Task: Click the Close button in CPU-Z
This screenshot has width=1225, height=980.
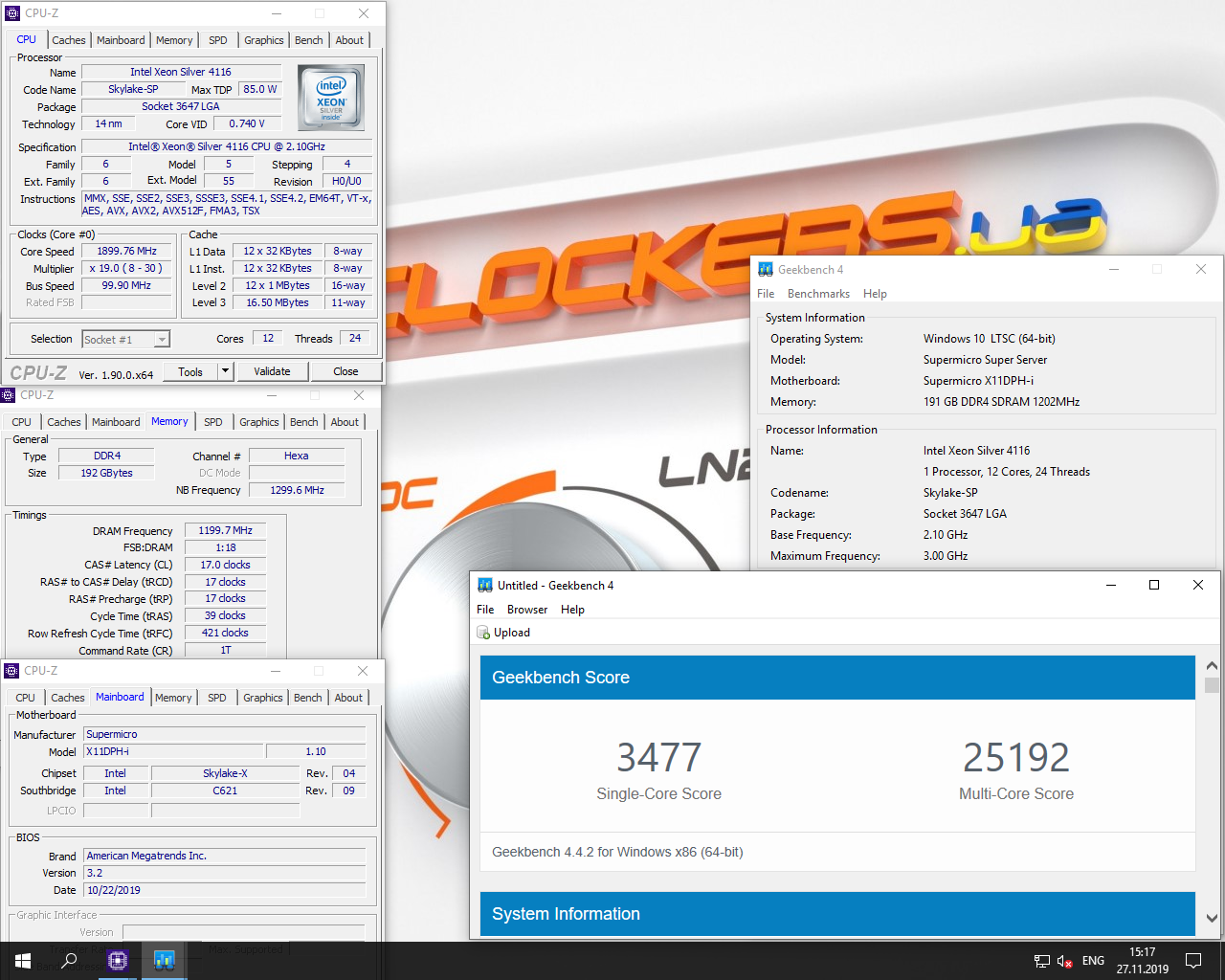Action: pos(345,371)
